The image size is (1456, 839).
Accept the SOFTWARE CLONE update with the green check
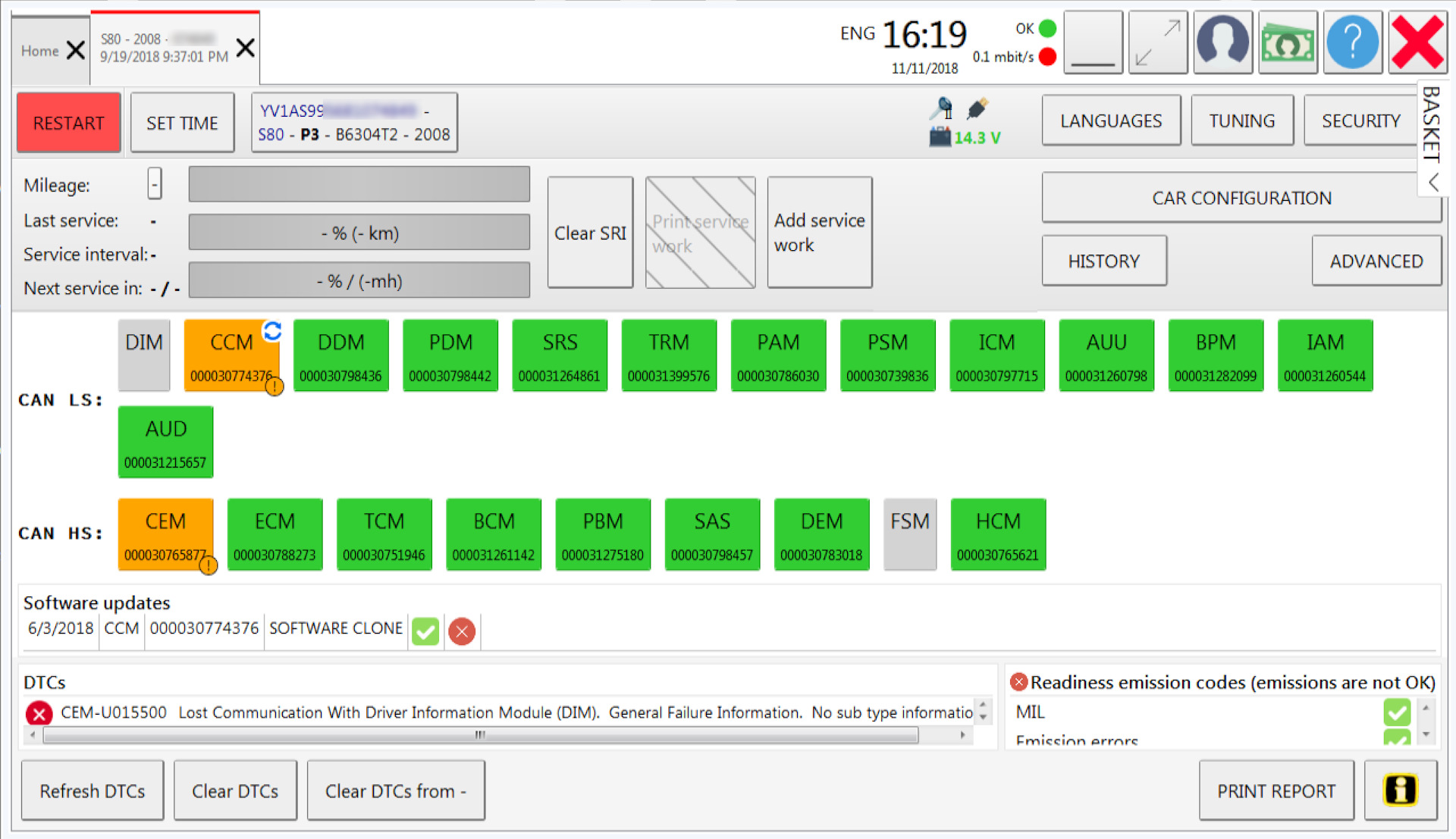tap(425, 631)
